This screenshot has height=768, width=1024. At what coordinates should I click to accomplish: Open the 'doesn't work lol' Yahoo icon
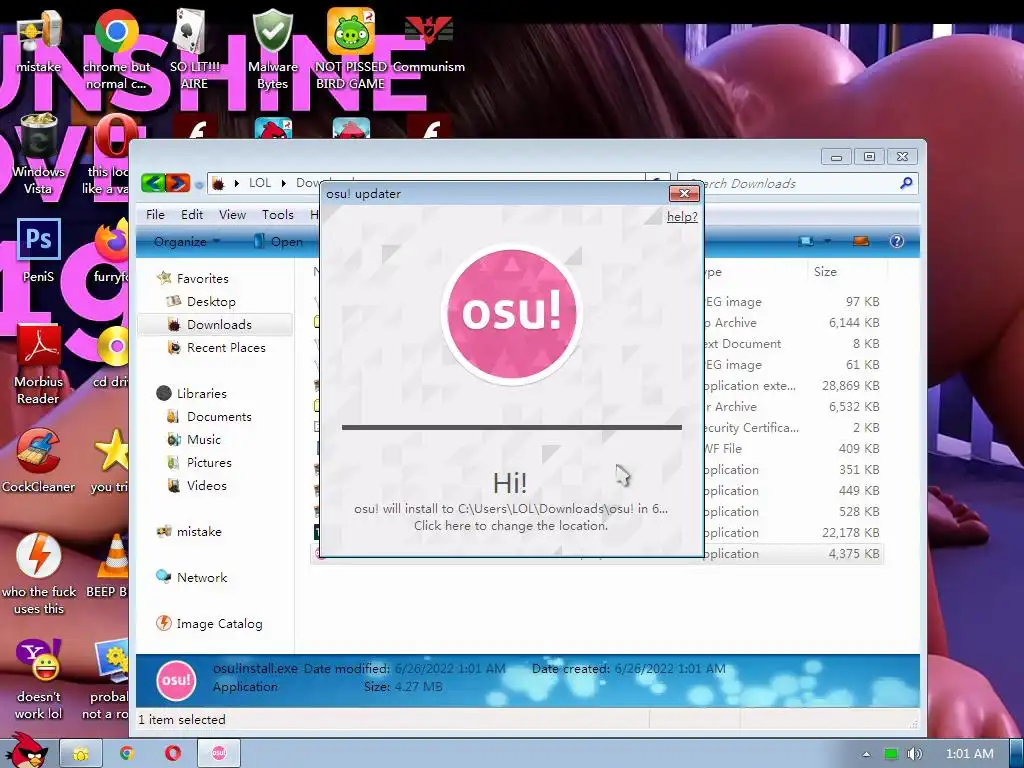tap(39, 679)
